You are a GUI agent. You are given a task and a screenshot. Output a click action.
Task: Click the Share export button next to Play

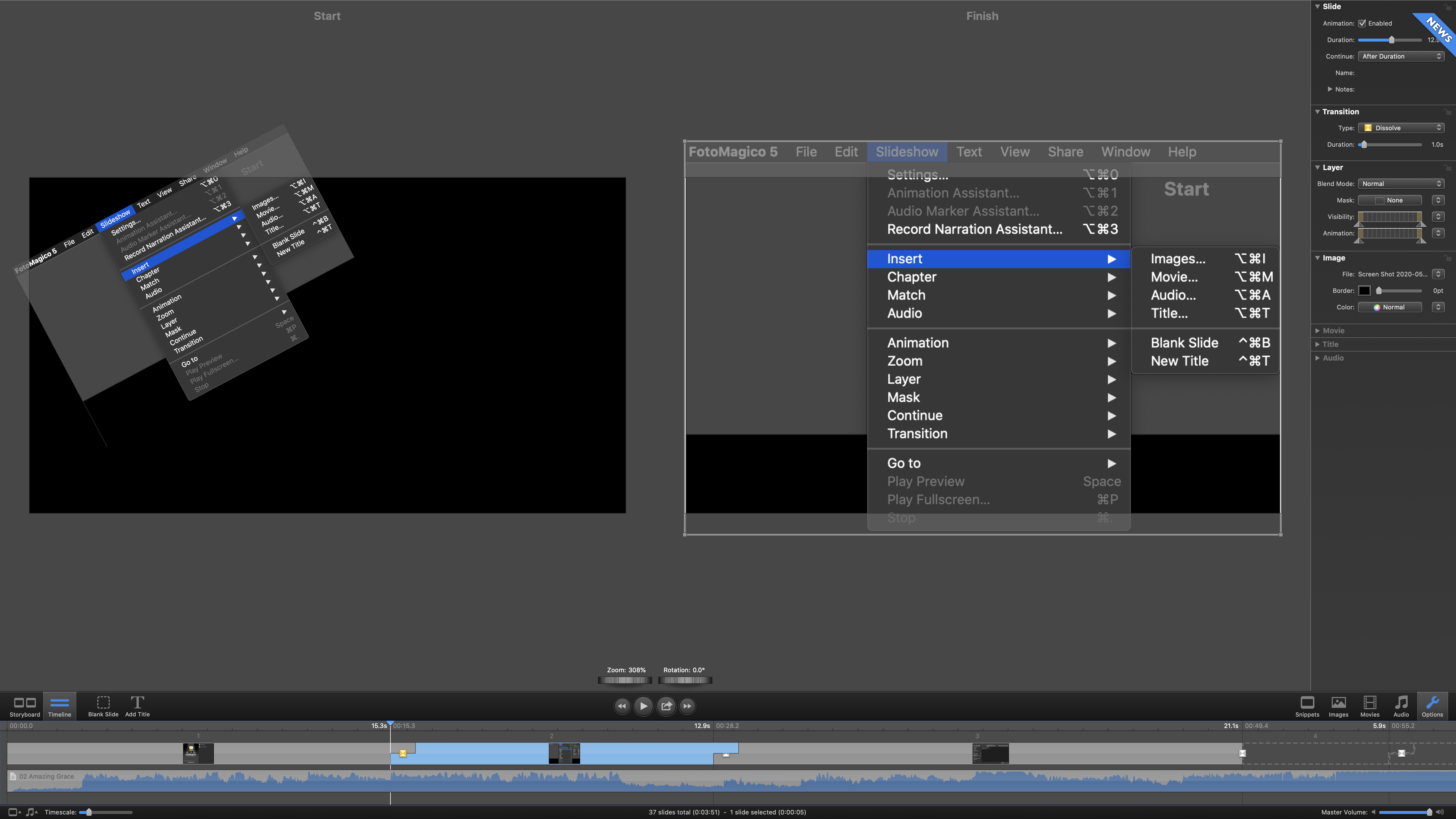click(666, 705)
